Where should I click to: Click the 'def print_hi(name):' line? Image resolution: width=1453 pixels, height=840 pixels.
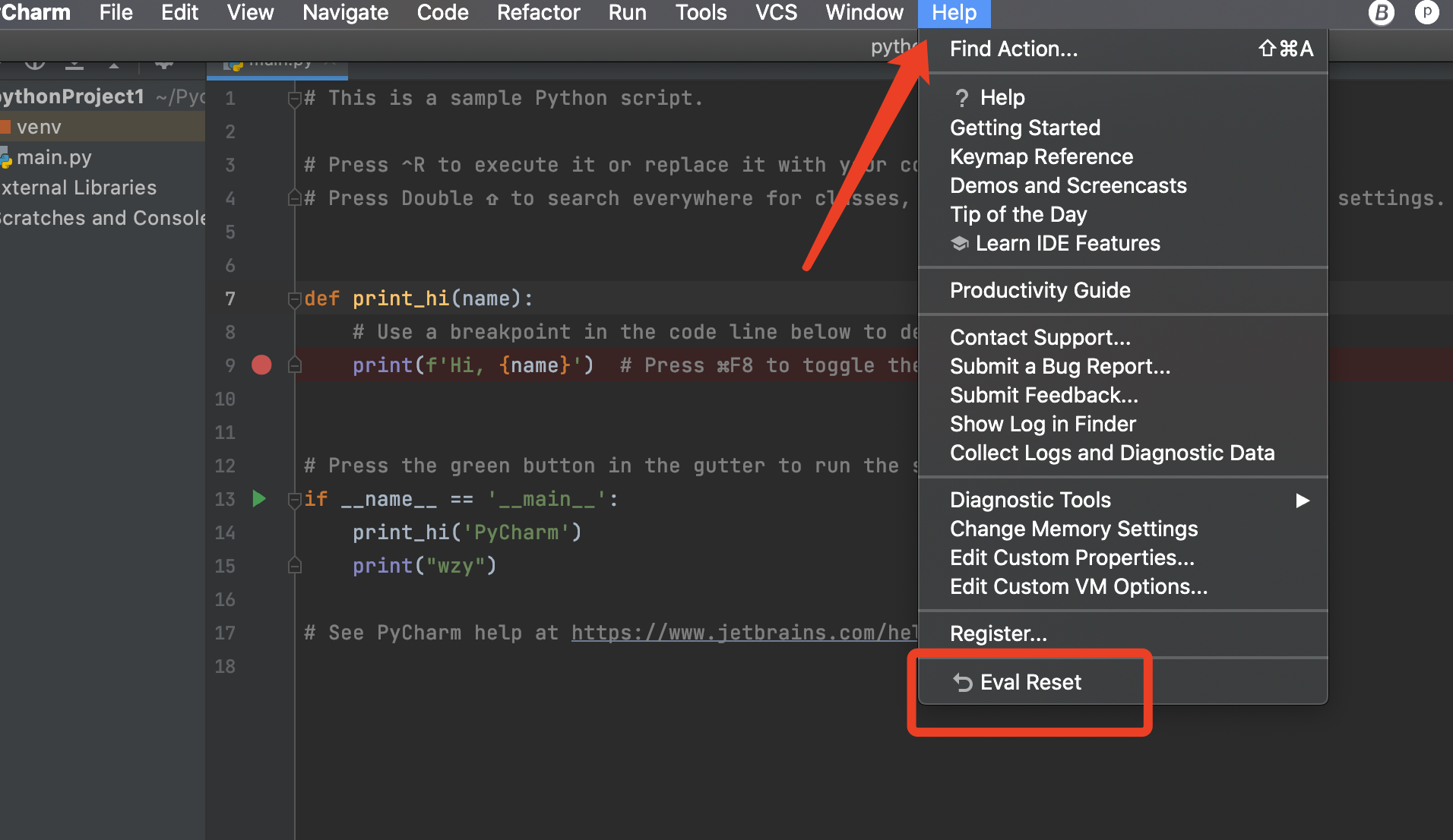419,298
